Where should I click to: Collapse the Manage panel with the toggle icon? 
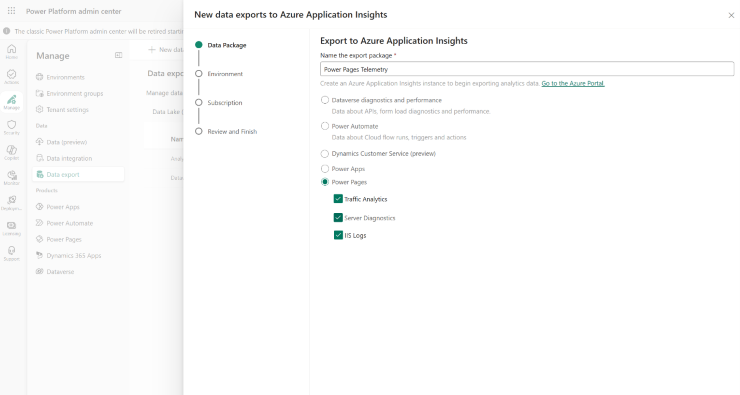pos(118,55)
